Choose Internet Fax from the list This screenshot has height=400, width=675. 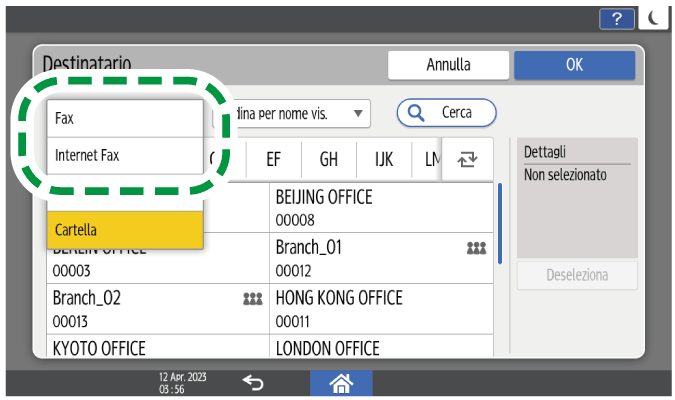125,156
